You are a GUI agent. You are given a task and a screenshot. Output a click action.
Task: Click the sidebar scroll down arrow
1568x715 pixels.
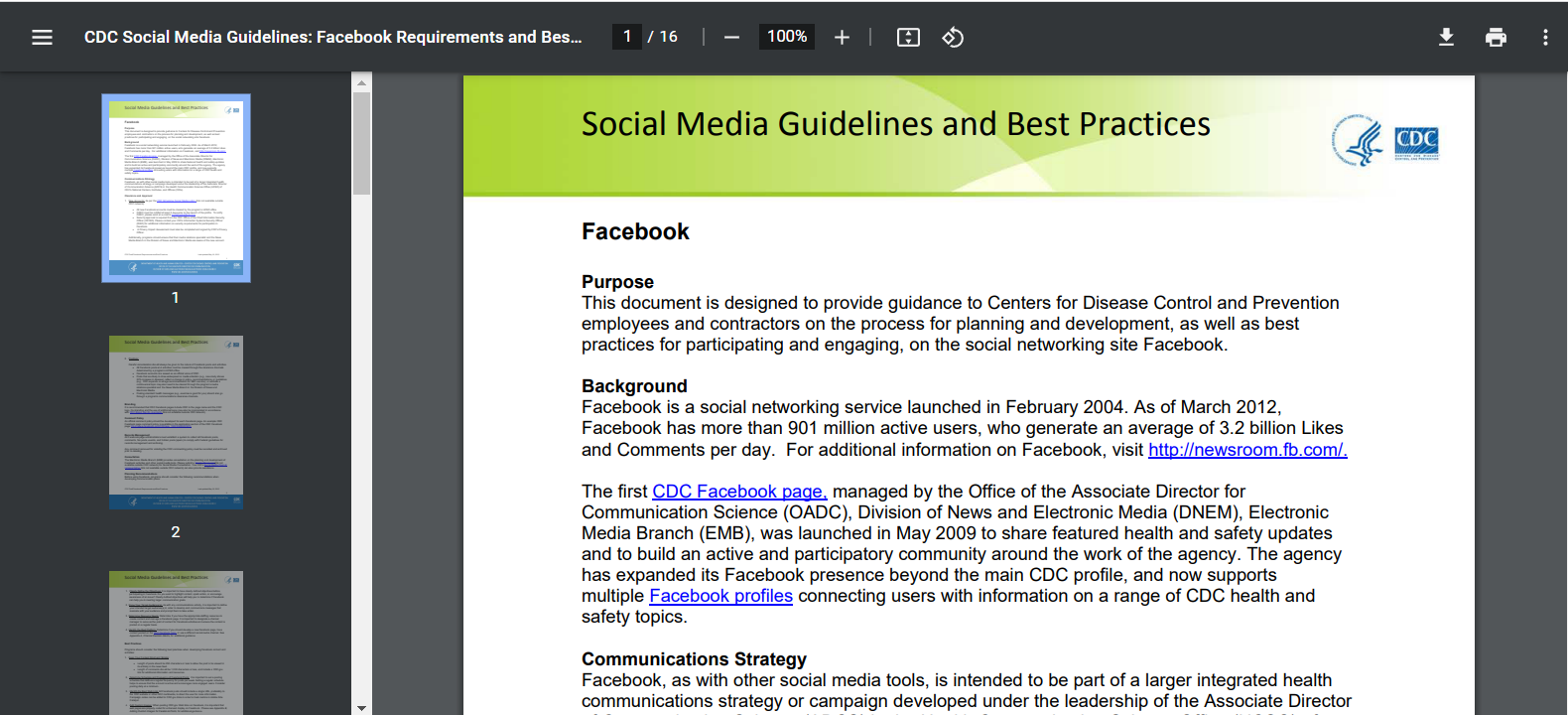[x=361, y=707]
